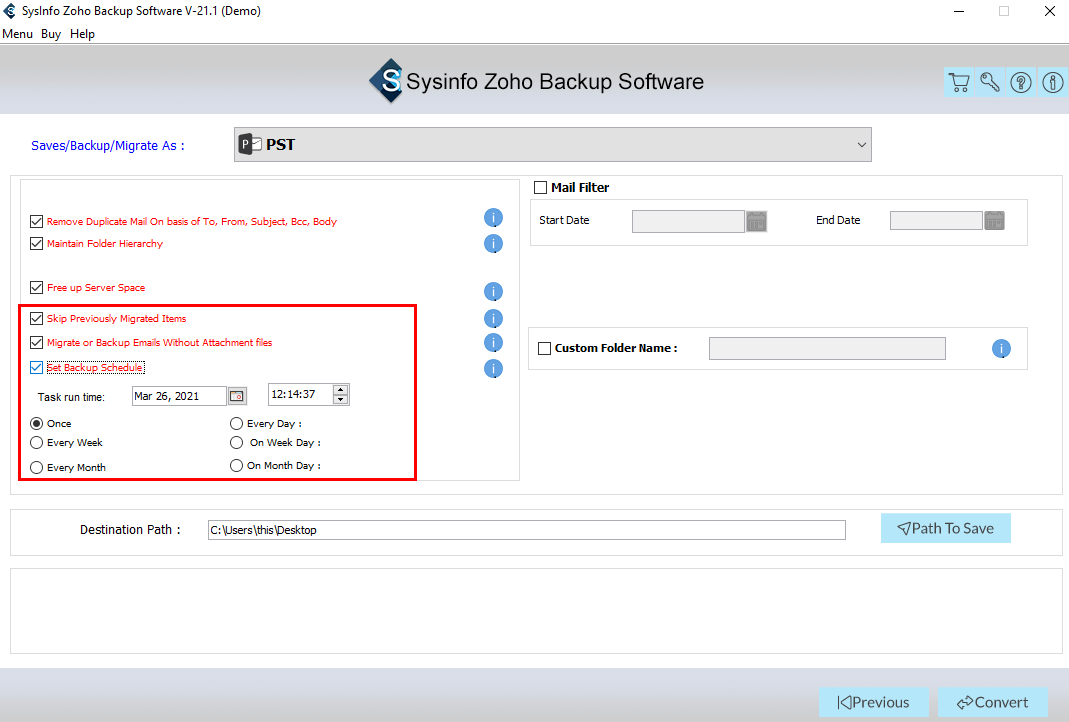Uncheck Free up Server Space
The image size is (1069, 722).
click(x=37, y=288)
